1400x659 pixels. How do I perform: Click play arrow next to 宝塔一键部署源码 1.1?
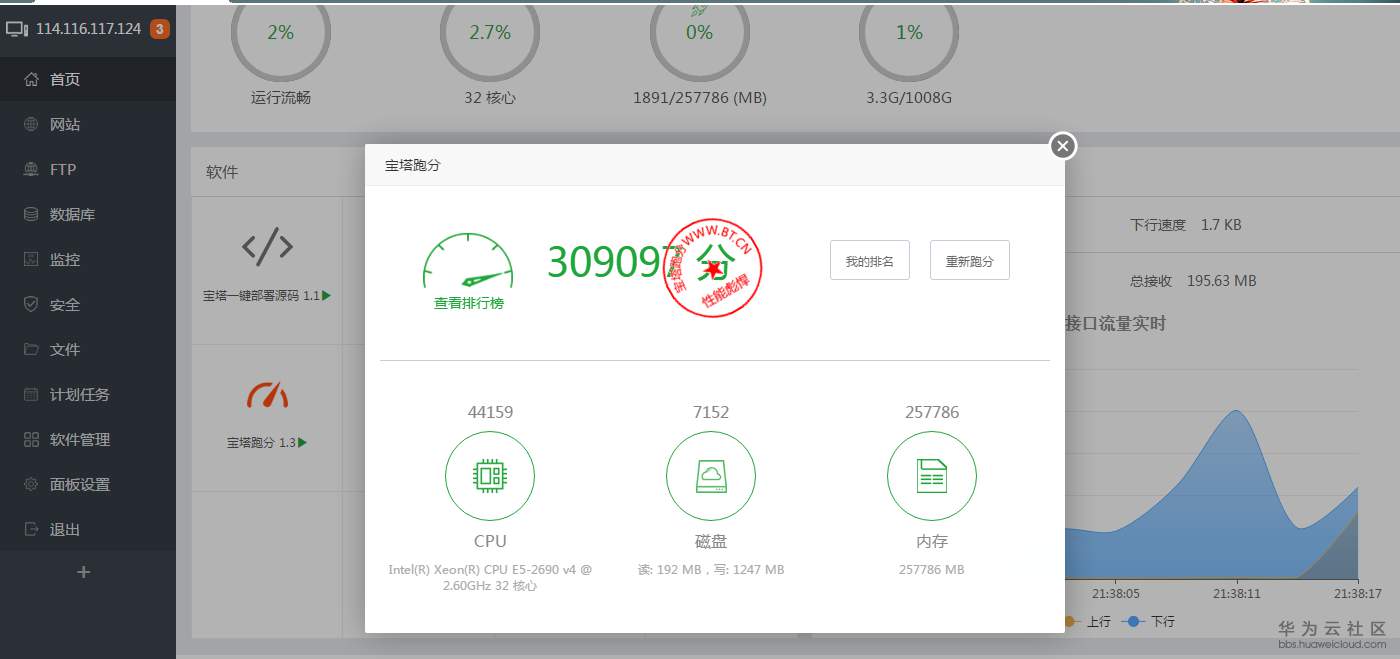327,296
